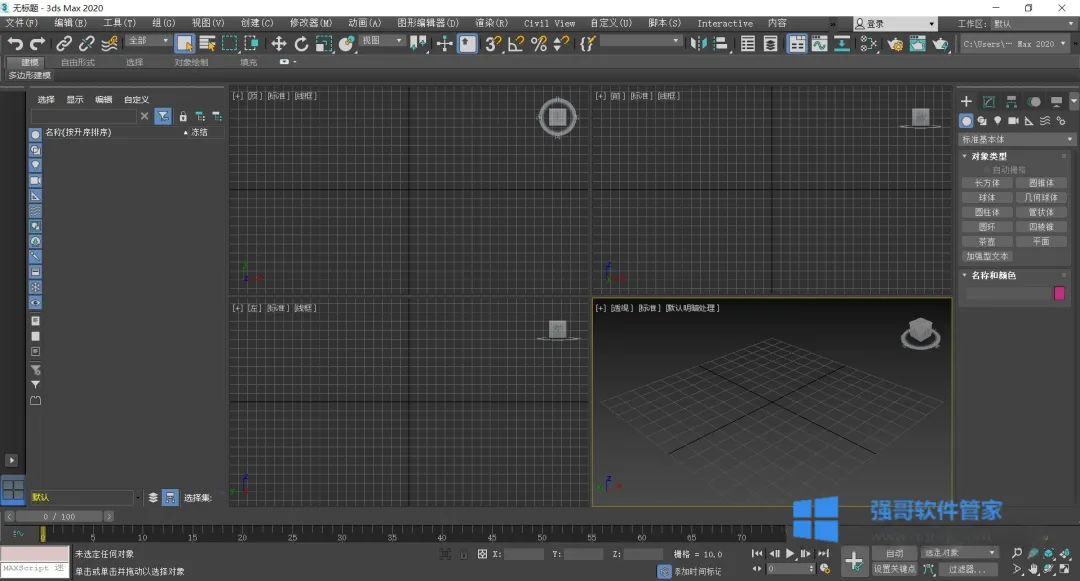This screenshot has width=1080, height=581.
Task: Open the project path dropdown
Action: (1014, 44)
